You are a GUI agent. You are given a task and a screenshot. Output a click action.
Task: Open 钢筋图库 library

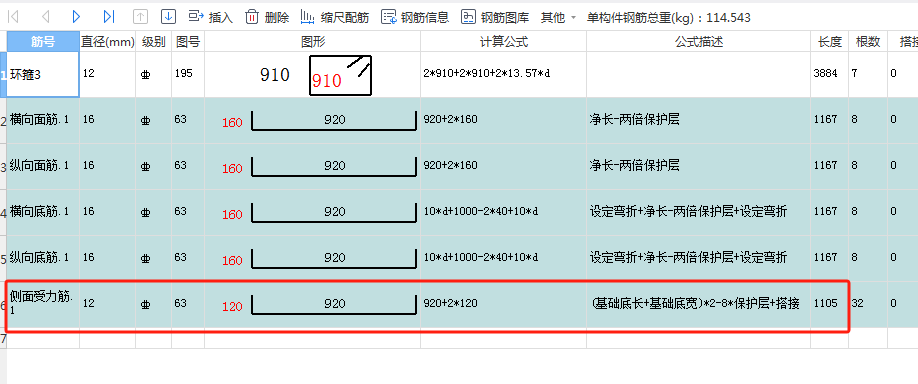pyautogui.click(x=495, y=17)
